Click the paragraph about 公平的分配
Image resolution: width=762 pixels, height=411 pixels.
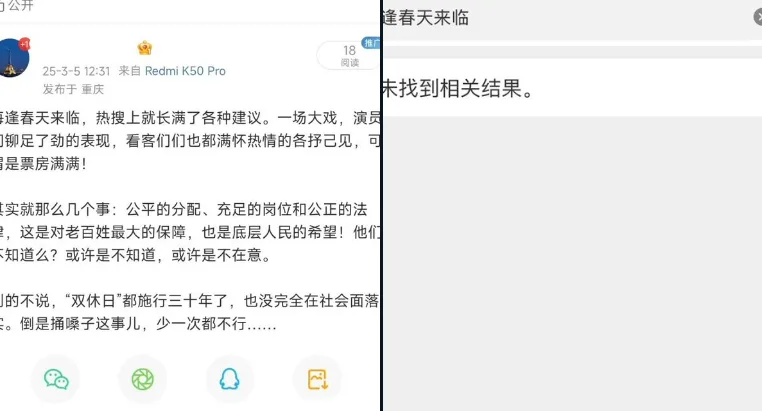coord(190,232)
